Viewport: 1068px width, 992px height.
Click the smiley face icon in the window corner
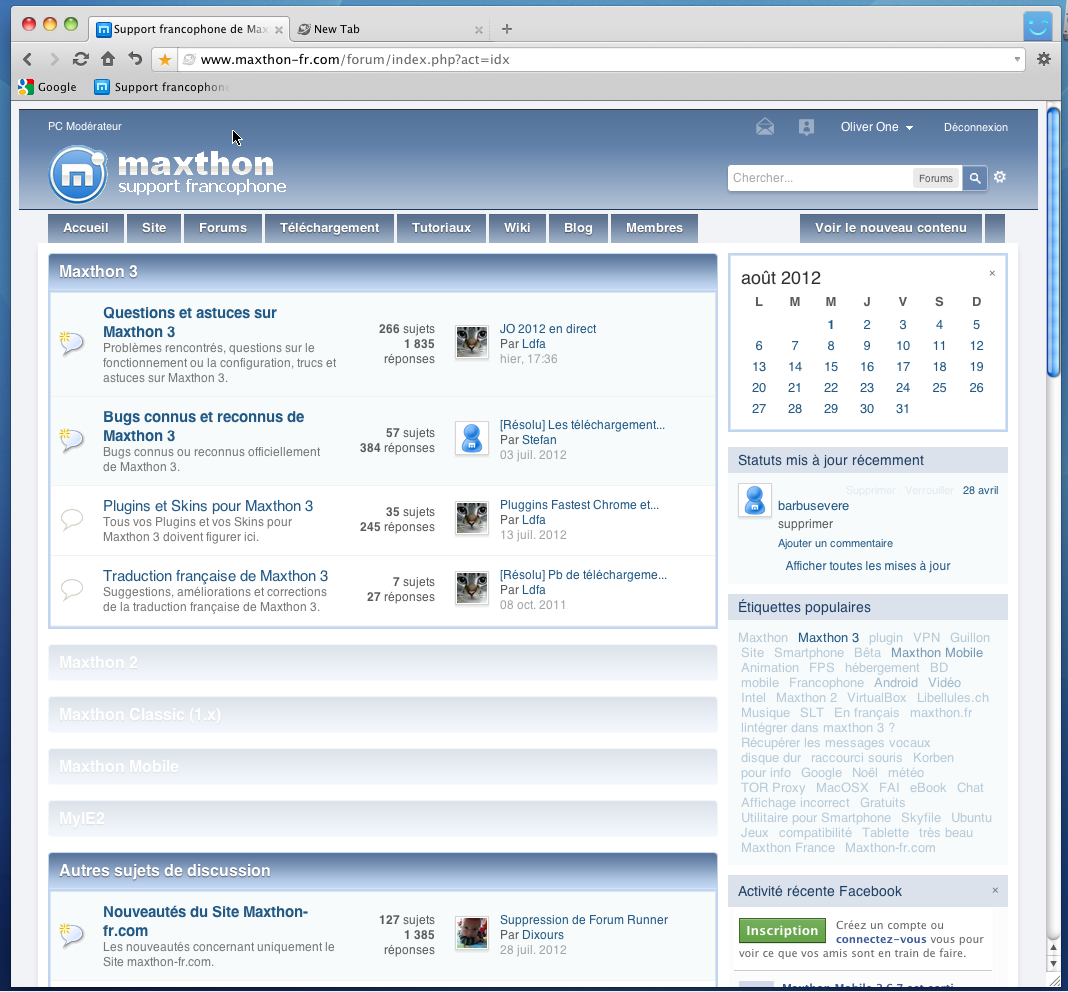1037,26
